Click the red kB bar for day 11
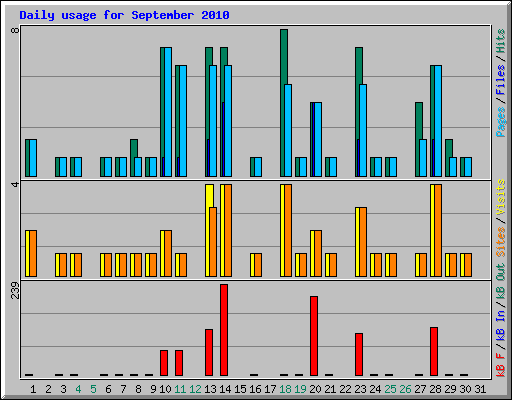The image size is (512, 400). (179, 363)
